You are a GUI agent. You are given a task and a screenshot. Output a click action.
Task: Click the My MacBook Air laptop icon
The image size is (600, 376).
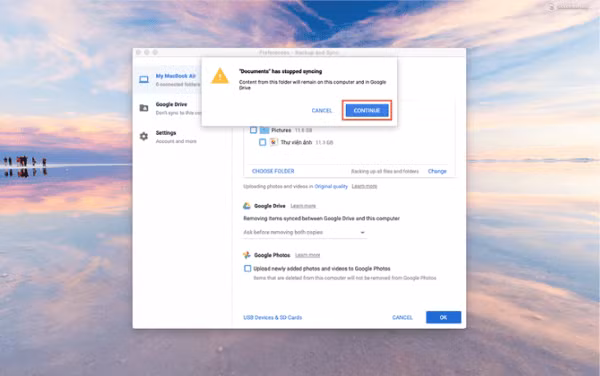click(144, 80)
